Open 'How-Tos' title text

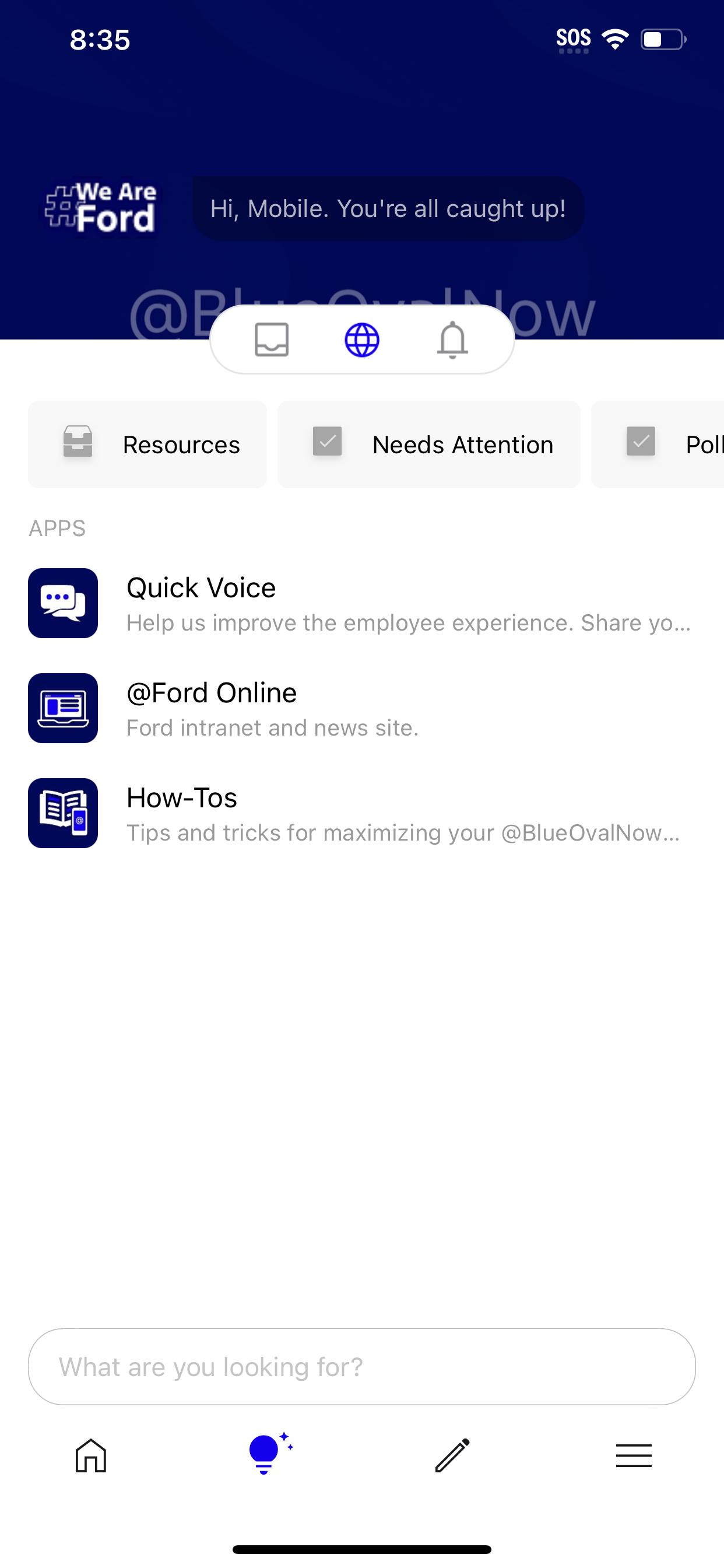(181, 798)
